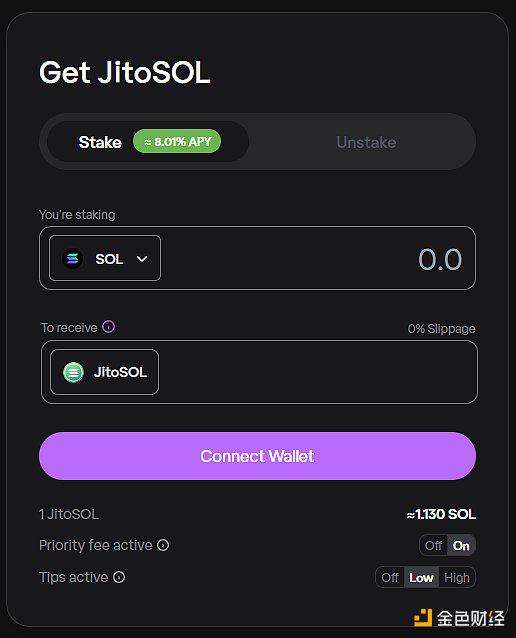Switch to the Unstake tab
This screenshot has height=638, width=516.
click(366, 142)
